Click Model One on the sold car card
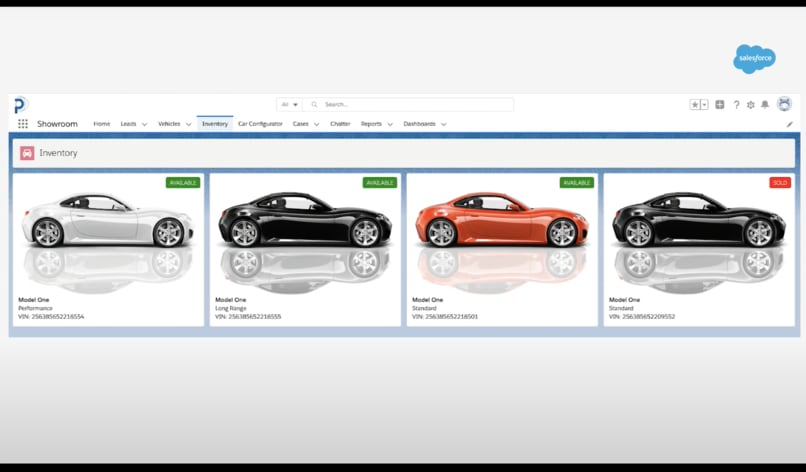Screen dimensions: 806x472 click(625, 300)
